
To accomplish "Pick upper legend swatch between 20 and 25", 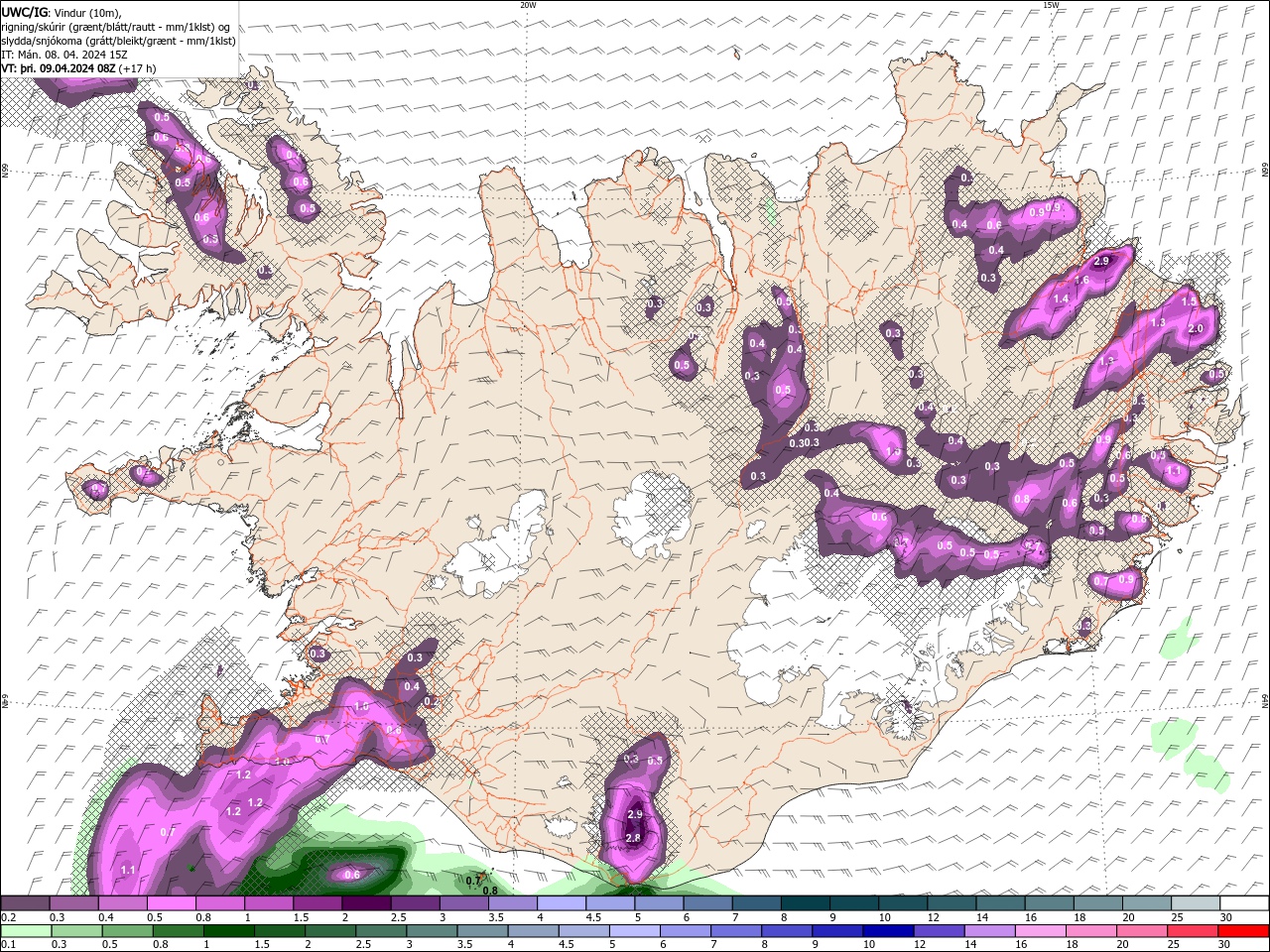I will point(1148,902).
